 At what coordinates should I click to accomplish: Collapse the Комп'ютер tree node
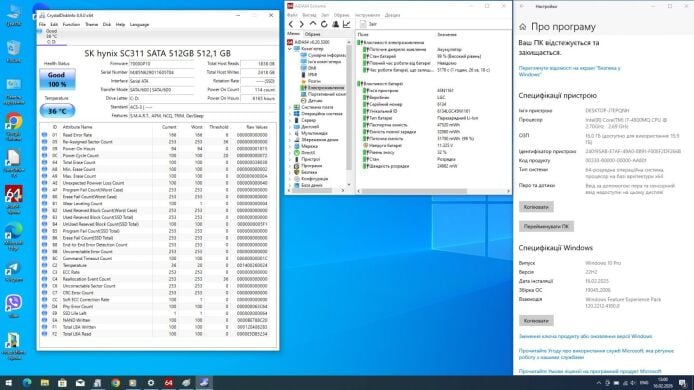pyautogui.click(x=290, y=49)
